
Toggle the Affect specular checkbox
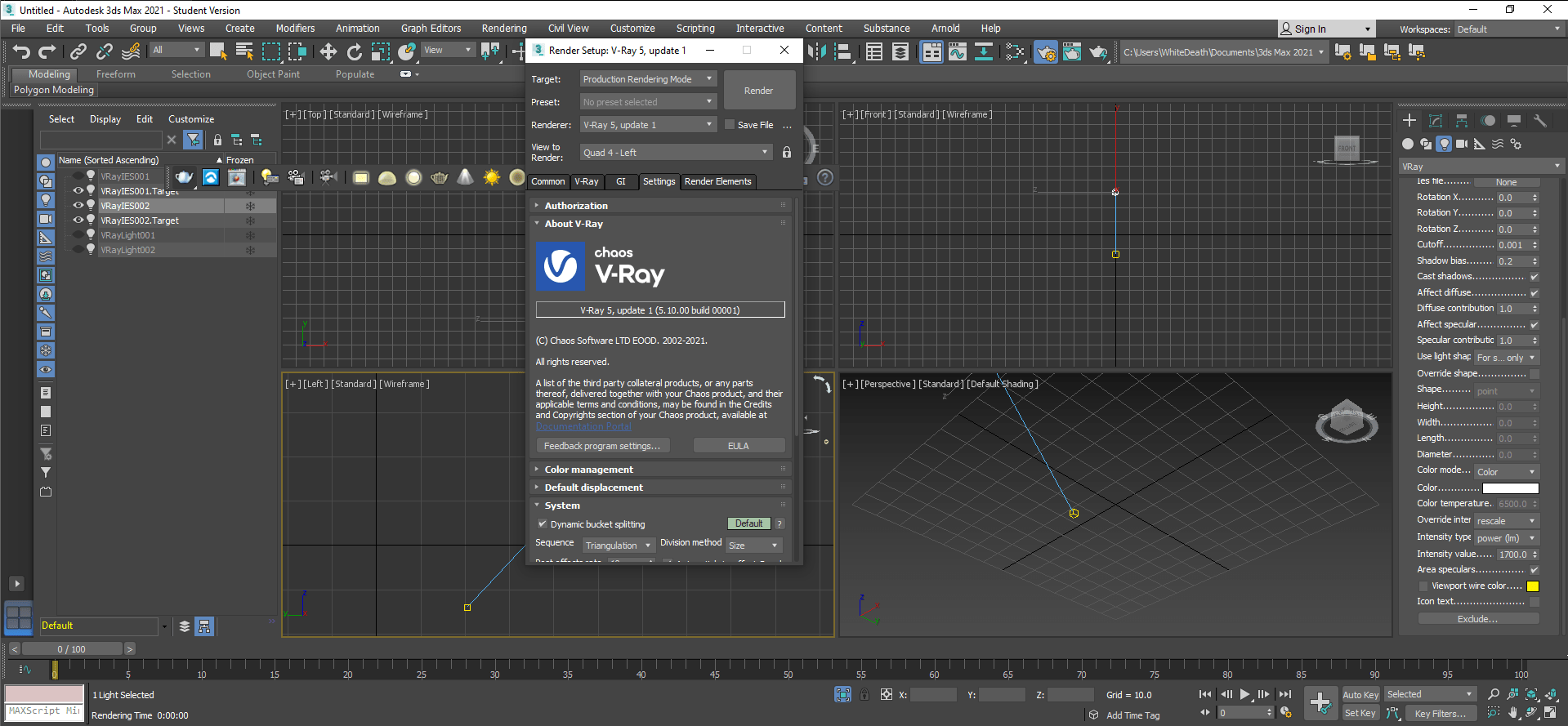pyautogui.click(x=1534, y=325)
